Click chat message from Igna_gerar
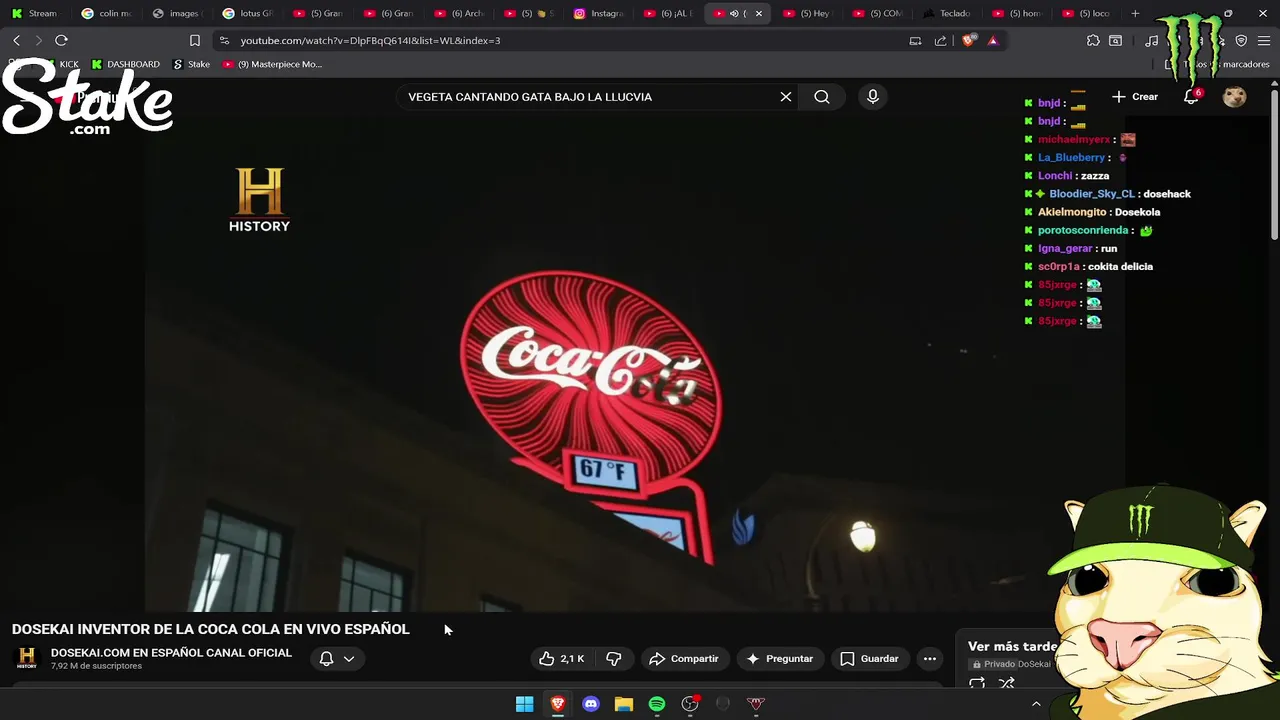This screenshot has width=1280, height=720. tap(1109, 249)
